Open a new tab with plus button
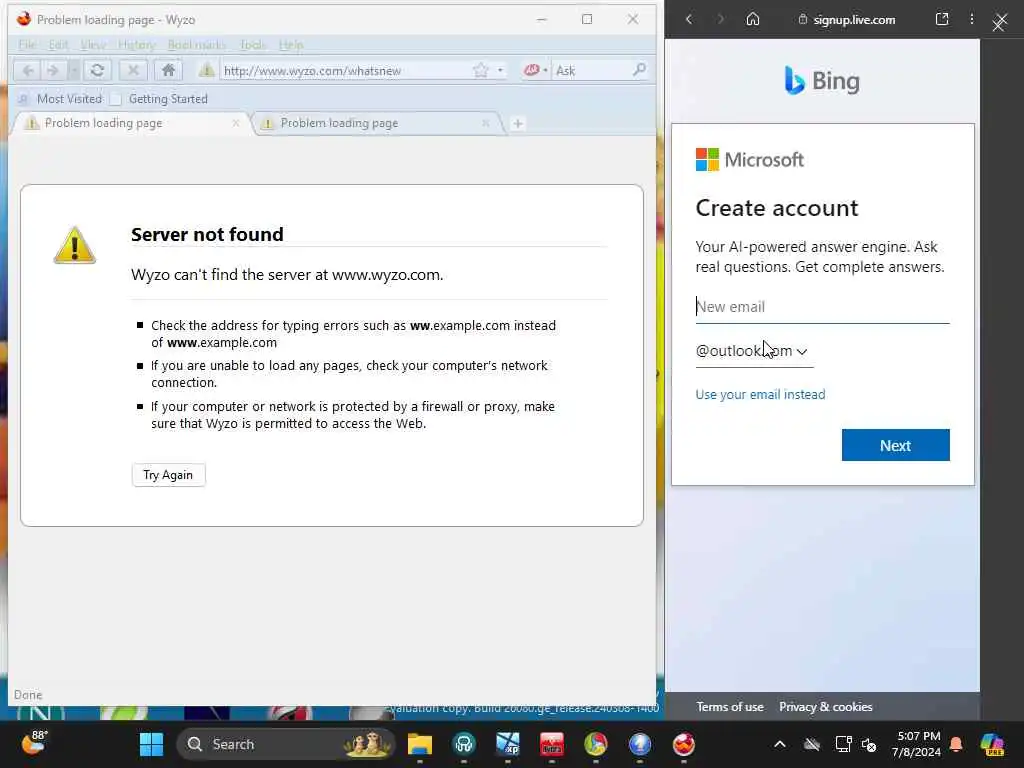1024x768 pixels. point(518,123)
